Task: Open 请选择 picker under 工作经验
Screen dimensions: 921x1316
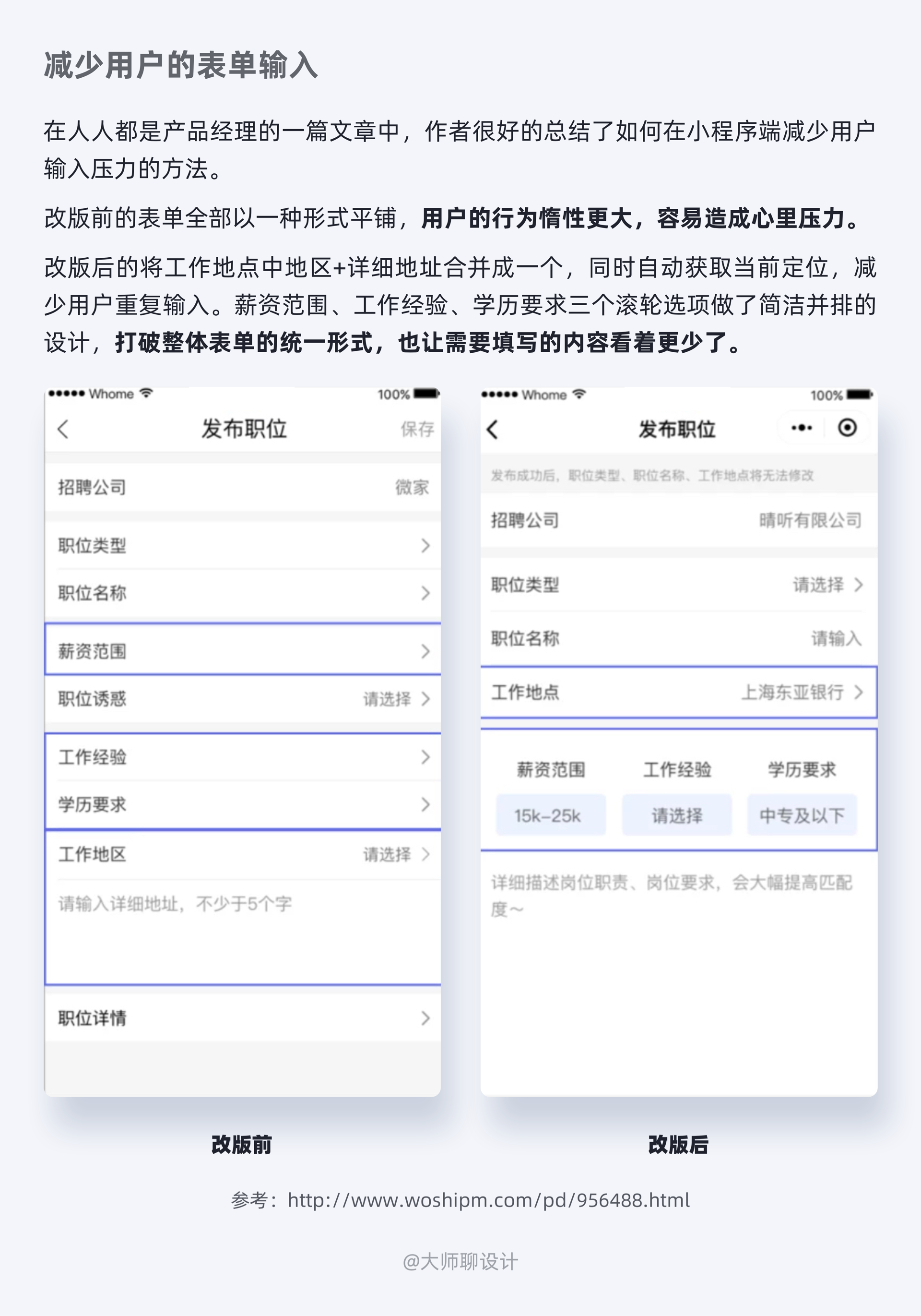Action: click(x=676, y=815)
